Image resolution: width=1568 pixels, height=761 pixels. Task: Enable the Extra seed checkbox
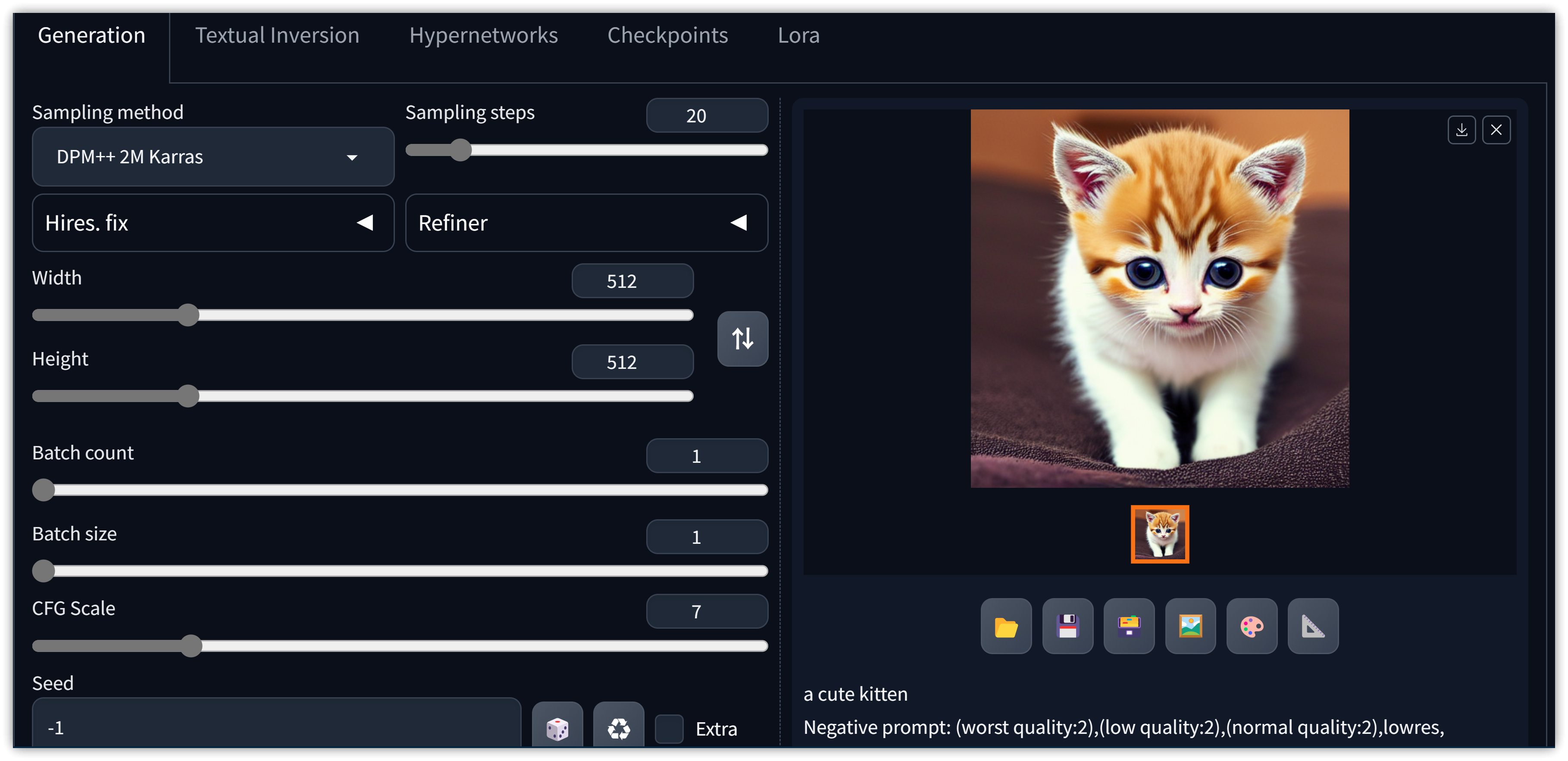tap(669, 728)
